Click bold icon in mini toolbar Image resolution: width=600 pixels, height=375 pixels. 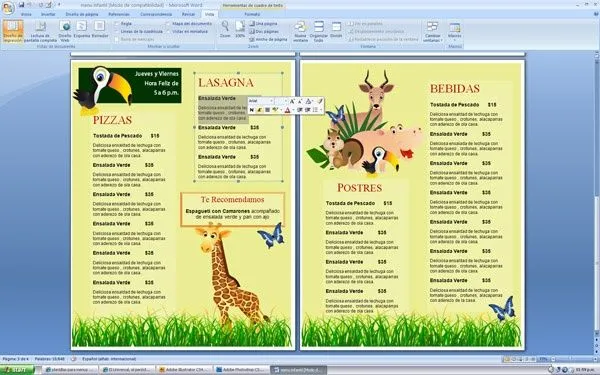[x=251, y=110]
